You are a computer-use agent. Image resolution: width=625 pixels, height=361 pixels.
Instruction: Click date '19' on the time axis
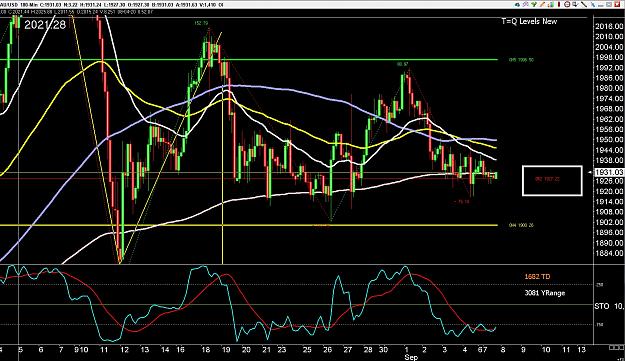point(226,350)
